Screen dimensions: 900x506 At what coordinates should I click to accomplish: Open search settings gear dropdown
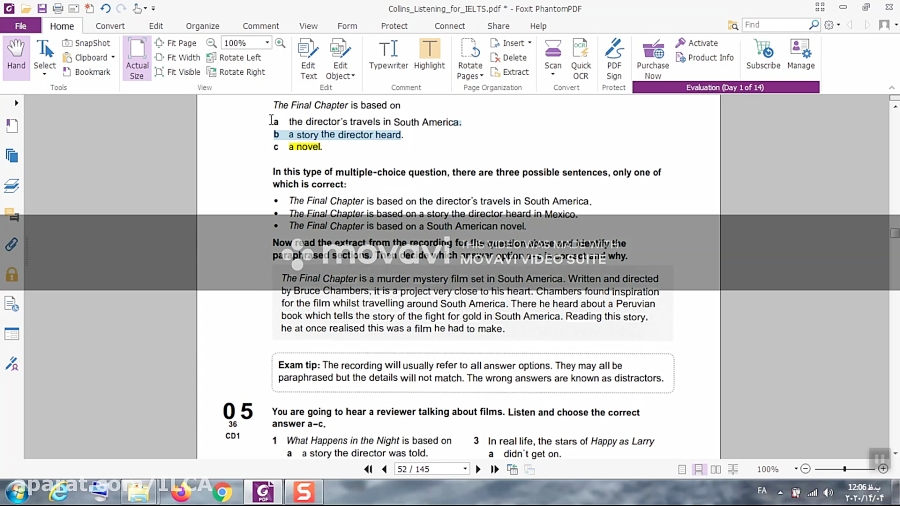point(832,25)
